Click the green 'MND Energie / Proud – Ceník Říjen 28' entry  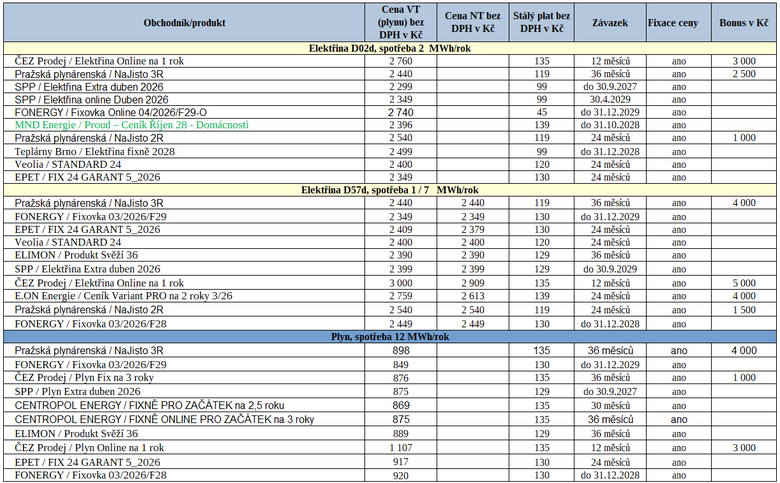click(x=131, y=125)
